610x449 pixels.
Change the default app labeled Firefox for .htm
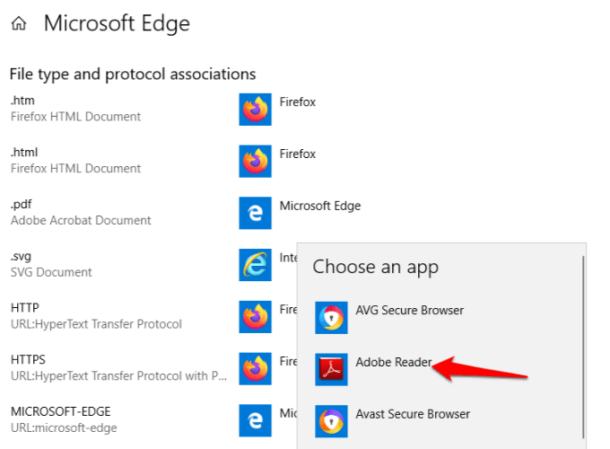coord(298,102)
